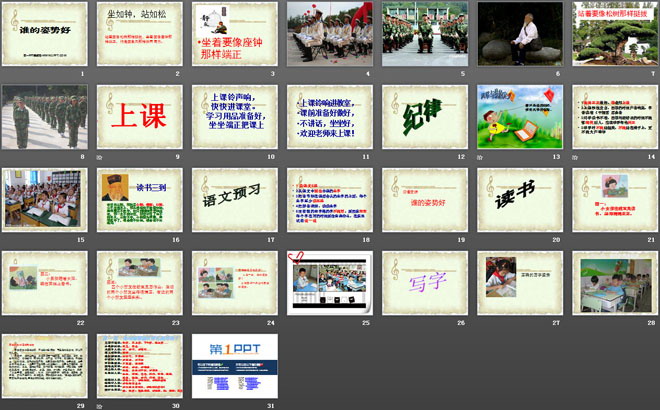Select slide 15 classroom photo of students at desks
The height and width of the screenshot is (410, 660).
tap(45, 200)
